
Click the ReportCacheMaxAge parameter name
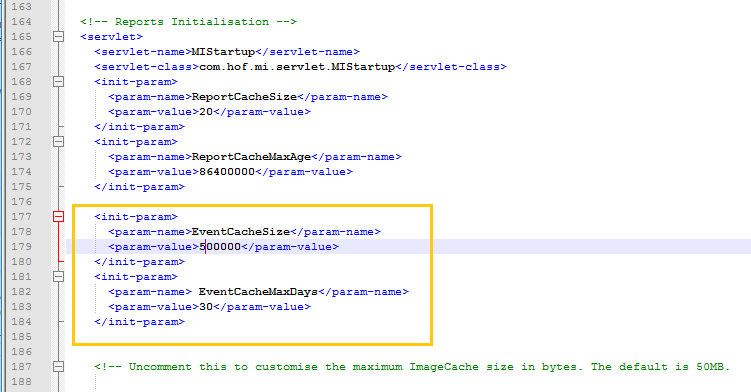pyautogui.click(x=251, y=157)
